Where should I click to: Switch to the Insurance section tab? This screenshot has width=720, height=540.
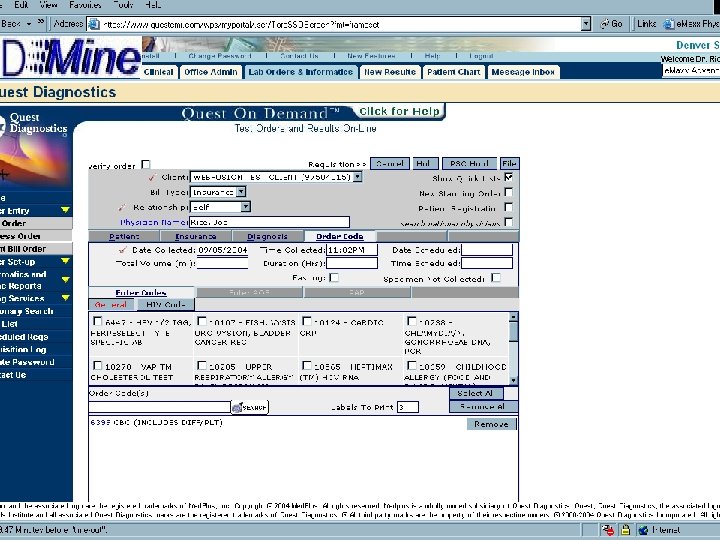[x=196, y=236]
